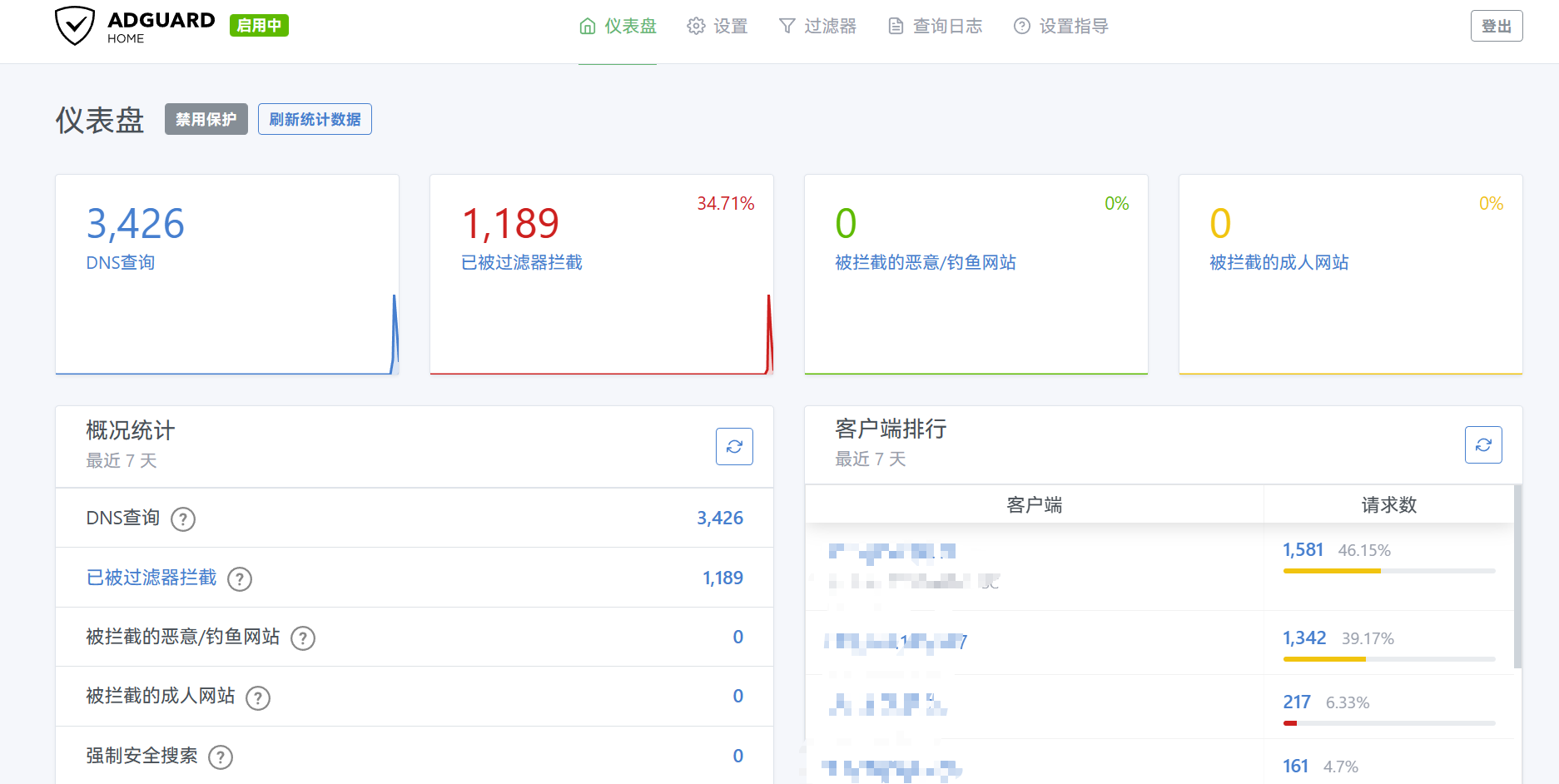
Task: Click the 39.17% progress bar
Action: [1389, 659]
